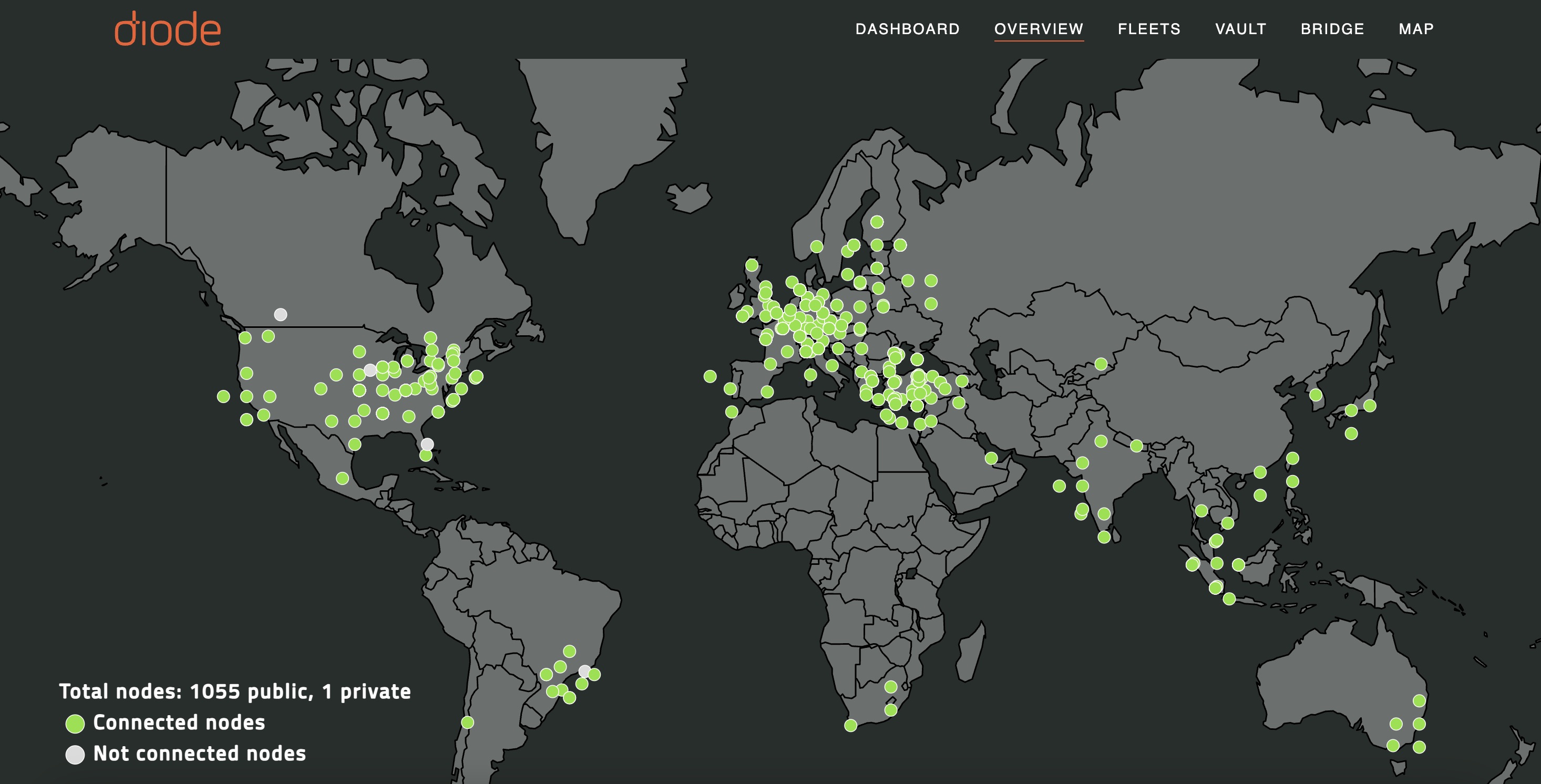The width and height of the screenshot is (1541, 784).
Task: Select the Overview nav item
Action: point(1038,29)
